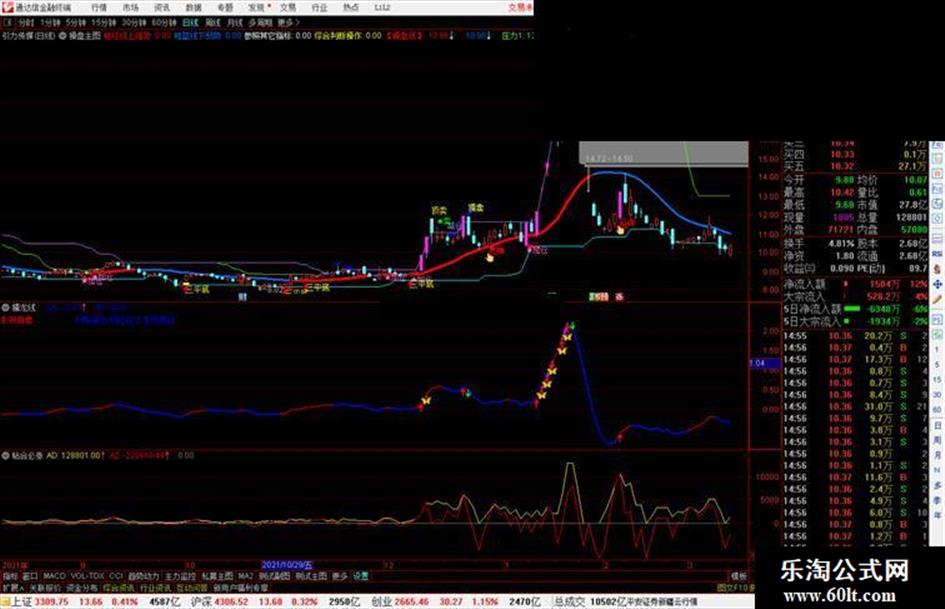Click the gear icon of the AD/AZ indicator panel
The height and width of the screenshot is (609, 945).
tap(5, 455)
